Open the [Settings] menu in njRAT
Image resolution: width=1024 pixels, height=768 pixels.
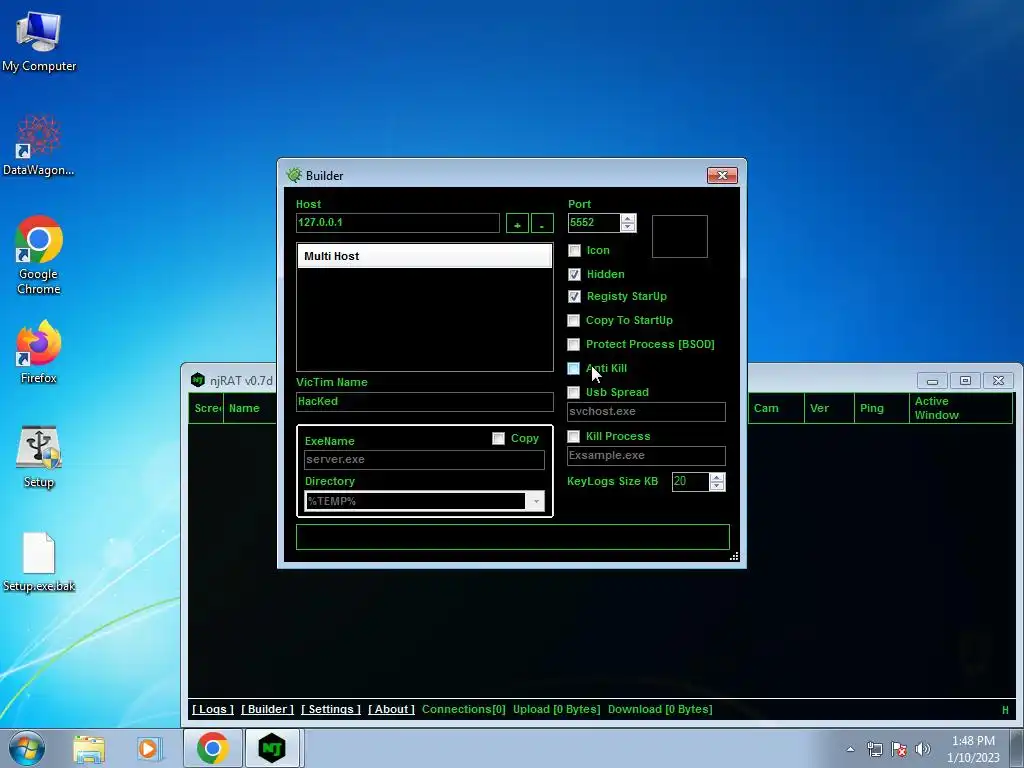point(330,709)
